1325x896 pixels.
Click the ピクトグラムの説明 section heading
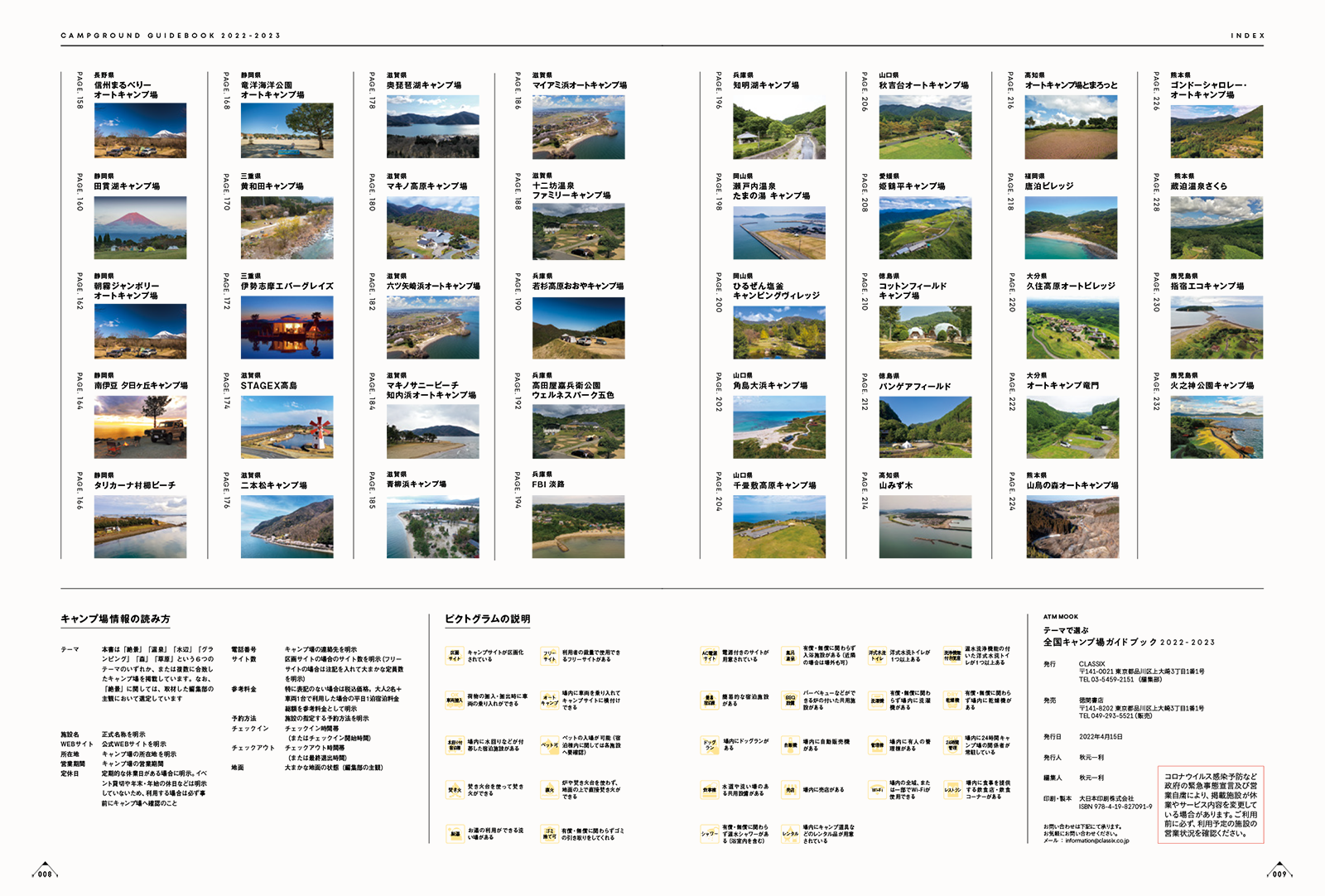[487, 619]
